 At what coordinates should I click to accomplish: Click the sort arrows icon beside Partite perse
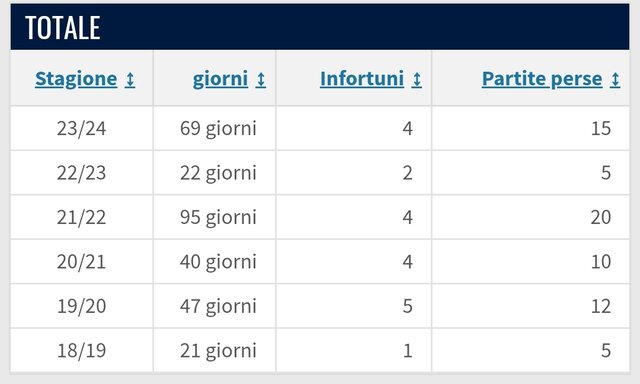point(615,80)
